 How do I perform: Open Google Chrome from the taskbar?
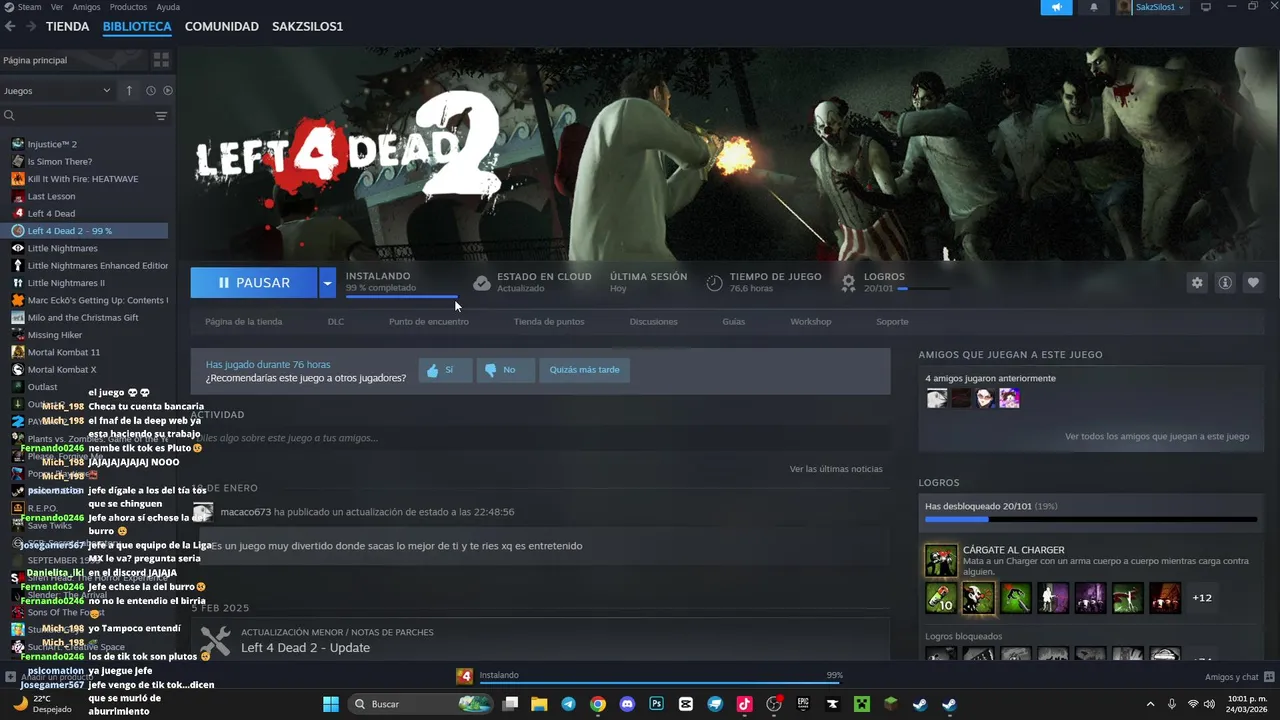click(x=597, y=704)
